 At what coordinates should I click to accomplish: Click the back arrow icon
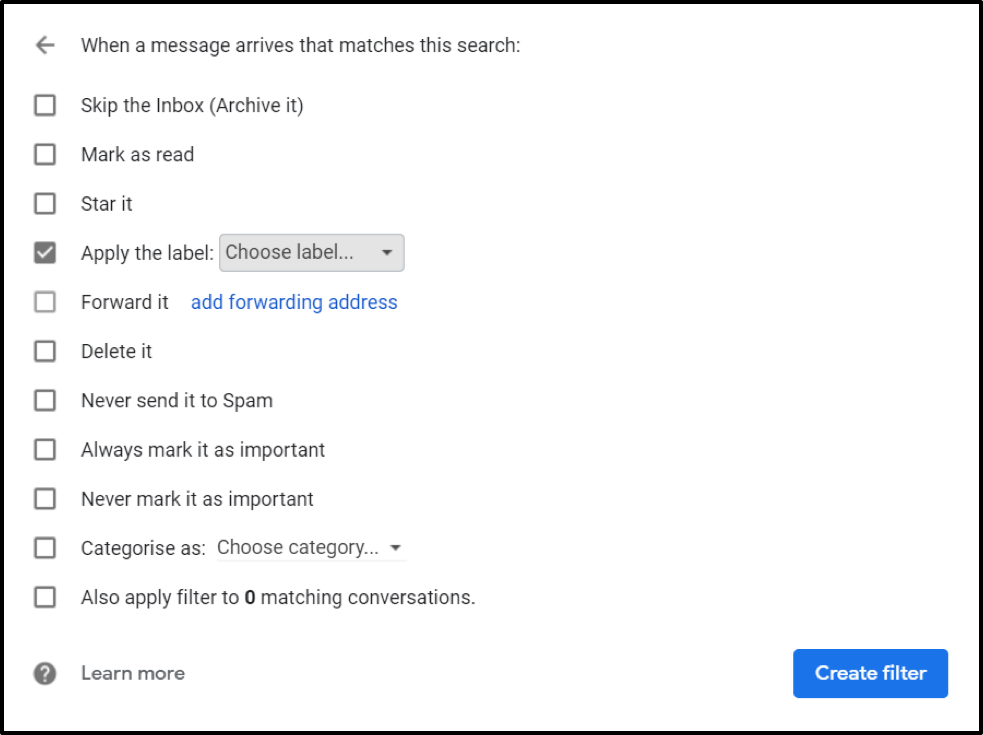pyautogui.click(x=44, y=45)
